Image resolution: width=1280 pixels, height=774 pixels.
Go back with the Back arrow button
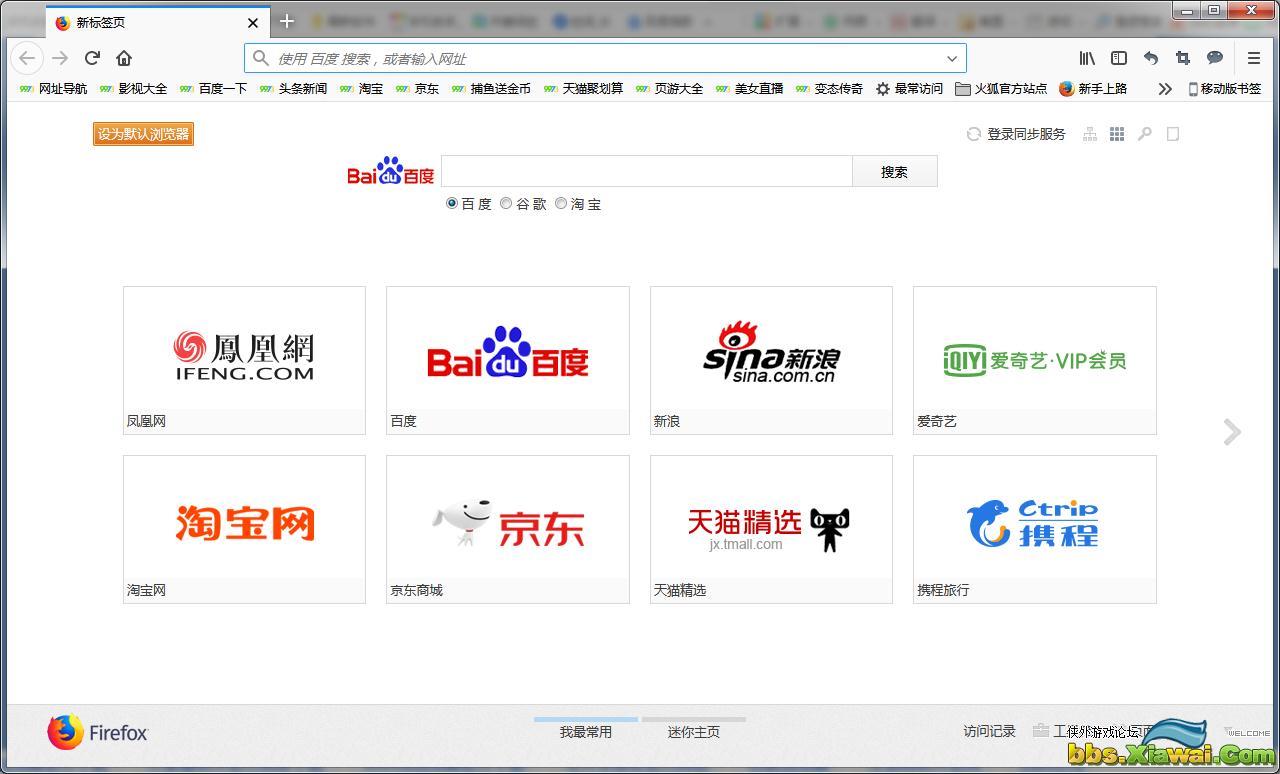tap(28, 58)
